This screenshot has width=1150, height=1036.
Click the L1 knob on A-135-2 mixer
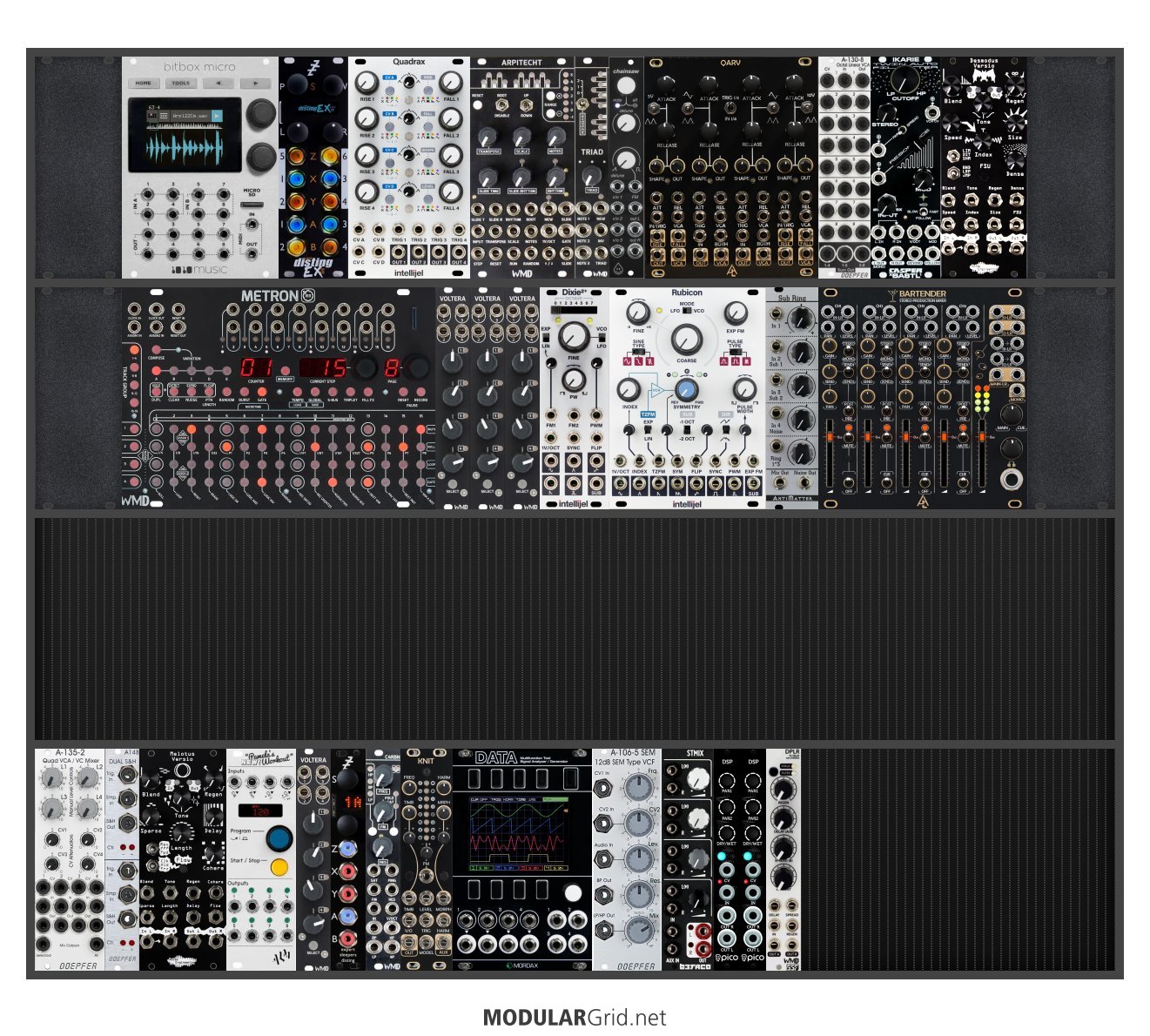[50, 778]
